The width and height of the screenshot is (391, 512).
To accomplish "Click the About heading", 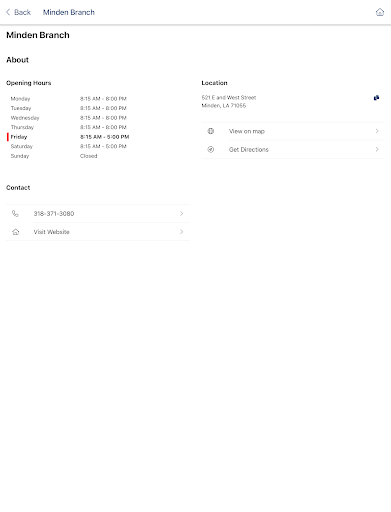I will click(x=17, y=60).
